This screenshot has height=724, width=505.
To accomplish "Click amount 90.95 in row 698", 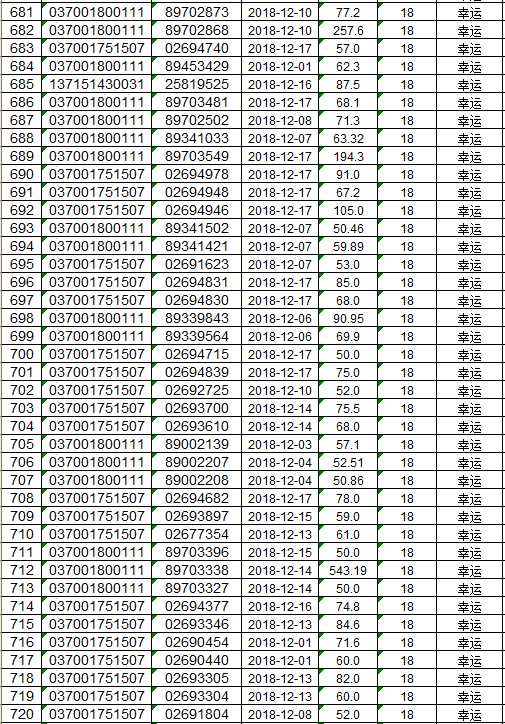I will 348,319.
